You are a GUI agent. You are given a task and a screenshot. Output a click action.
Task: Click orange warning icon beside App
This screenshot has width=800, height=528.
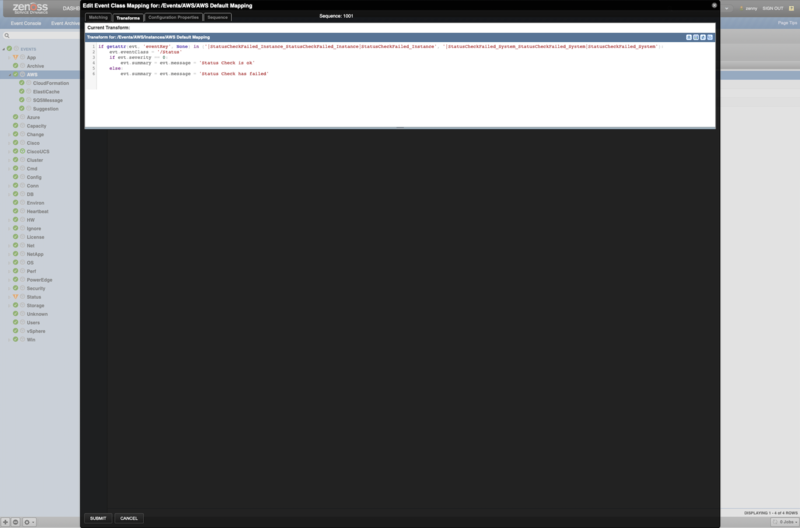(15, 57)
